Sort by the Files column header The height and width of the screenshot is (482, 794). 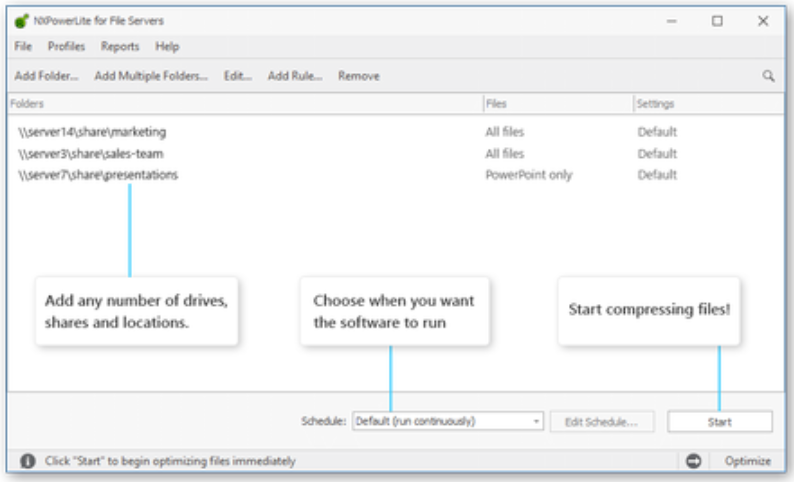click(558, 104)
